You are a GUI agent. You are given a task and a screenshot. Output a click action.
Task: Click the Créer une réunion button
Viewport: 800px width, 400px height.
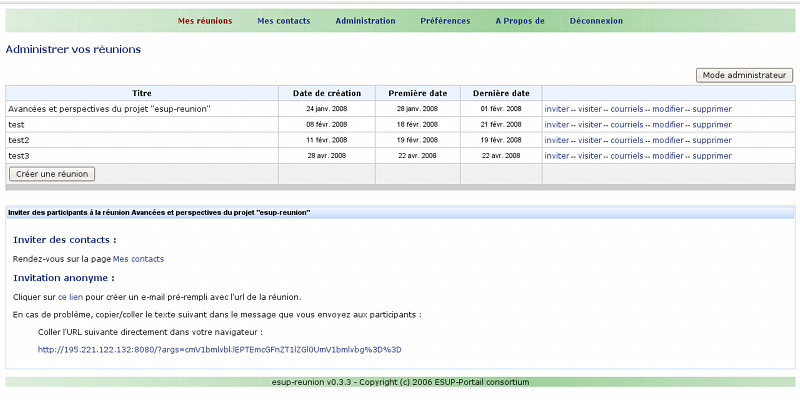pyautogui.click(x=52, y=174)
